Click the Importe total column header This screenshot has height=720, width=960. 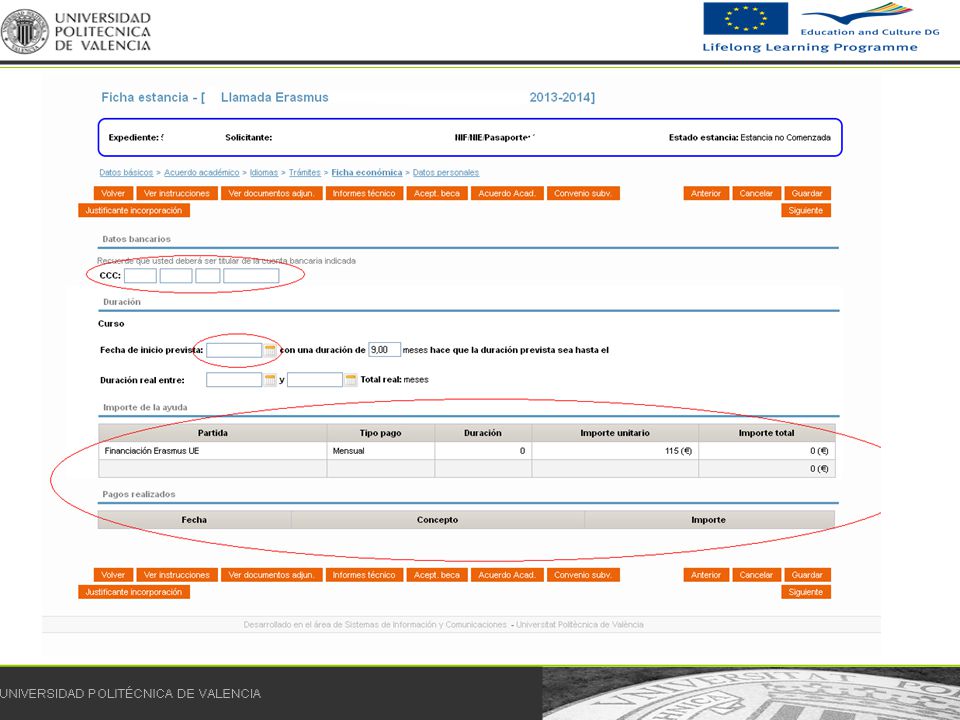767,433
